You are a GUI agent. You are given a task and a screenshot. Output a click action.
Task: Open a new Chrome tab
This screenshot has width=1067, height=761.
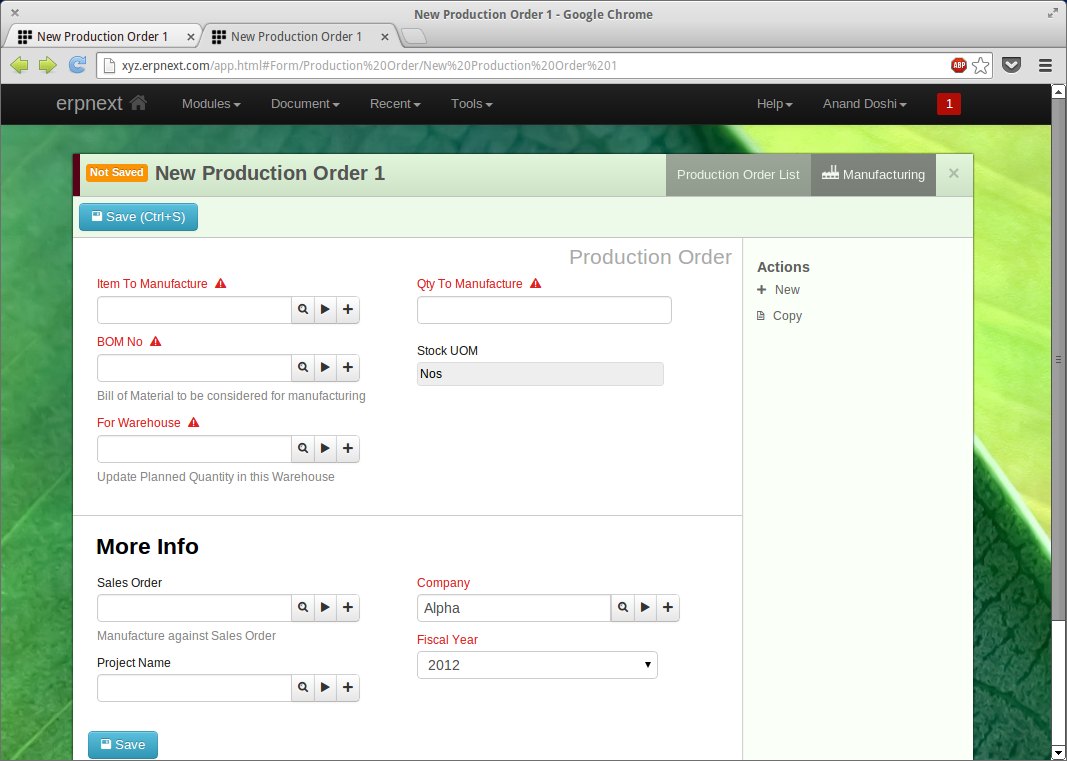point(414,37)
